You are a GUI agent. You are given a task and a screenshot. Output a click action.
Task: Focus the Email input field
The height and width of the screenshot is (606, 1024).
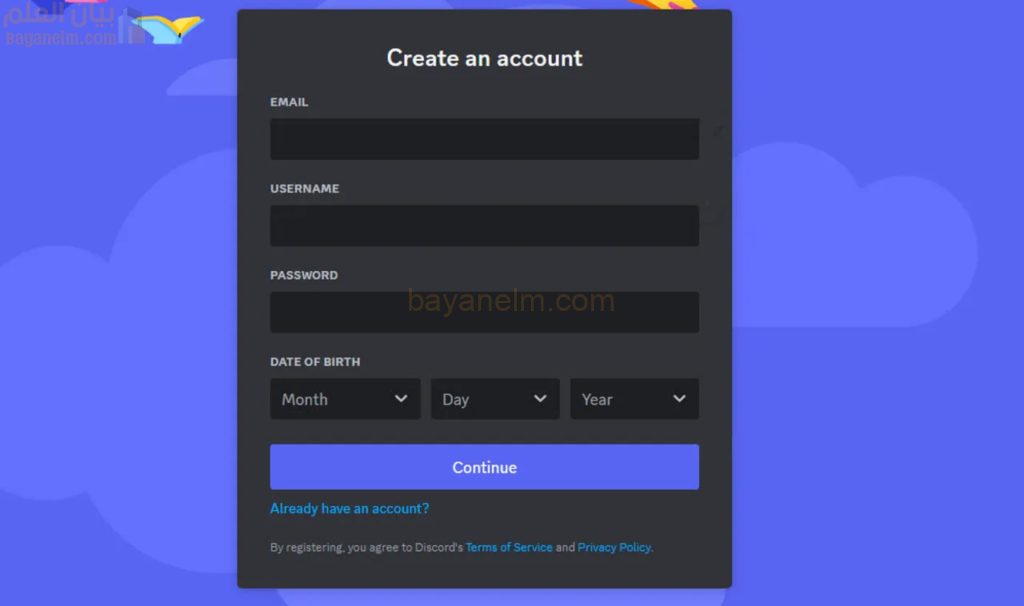(485, 139)
